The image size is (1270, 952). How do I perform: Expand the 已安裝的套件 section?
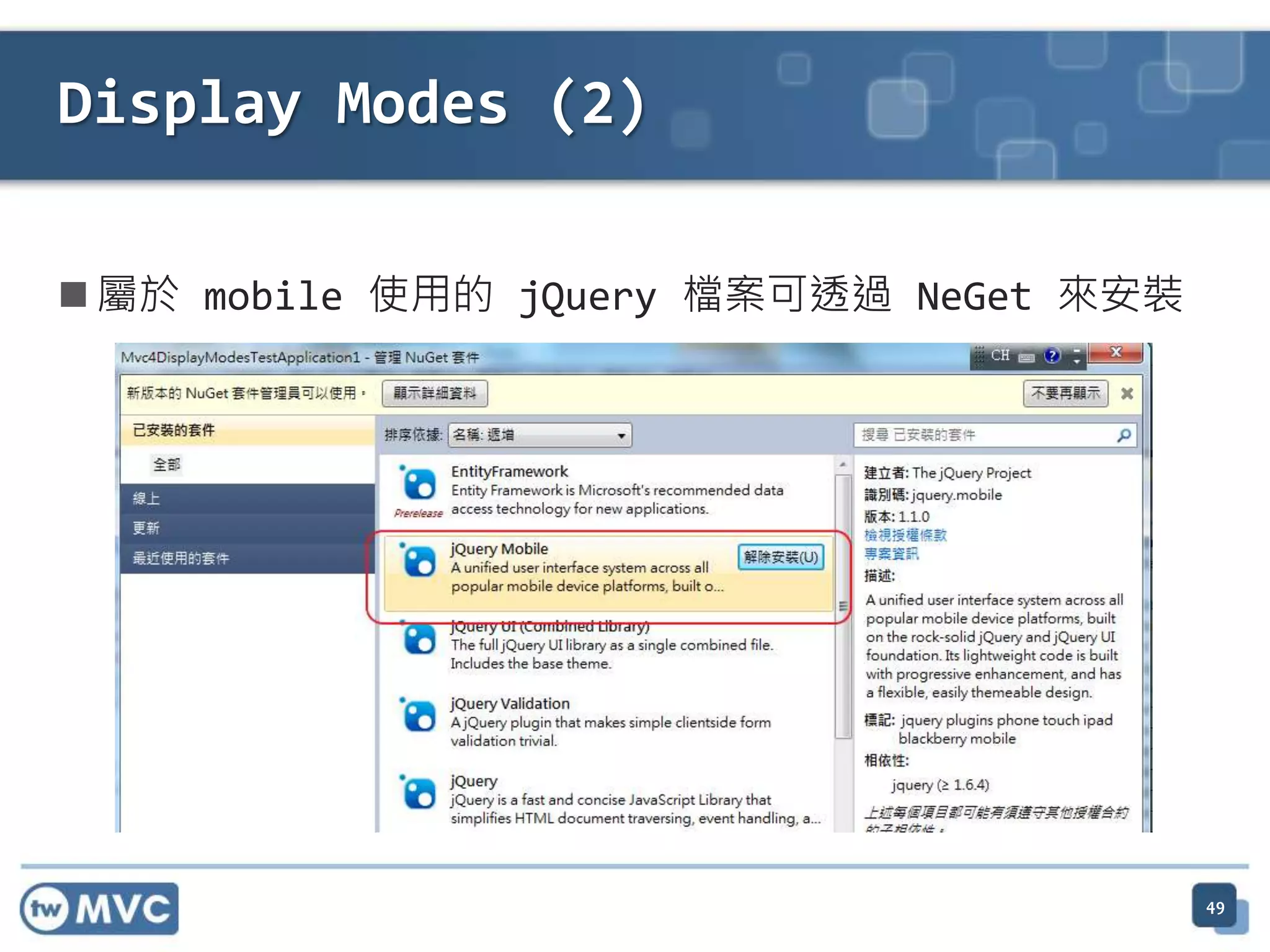click(x=248, y=430)
